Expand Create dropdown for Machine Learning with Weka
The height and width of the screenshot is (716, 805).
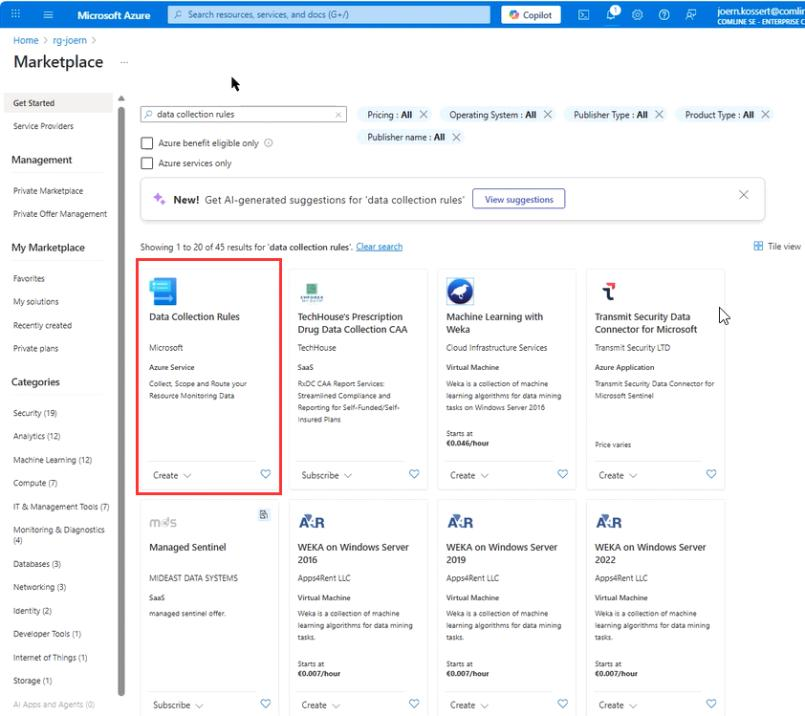[469, 475]
